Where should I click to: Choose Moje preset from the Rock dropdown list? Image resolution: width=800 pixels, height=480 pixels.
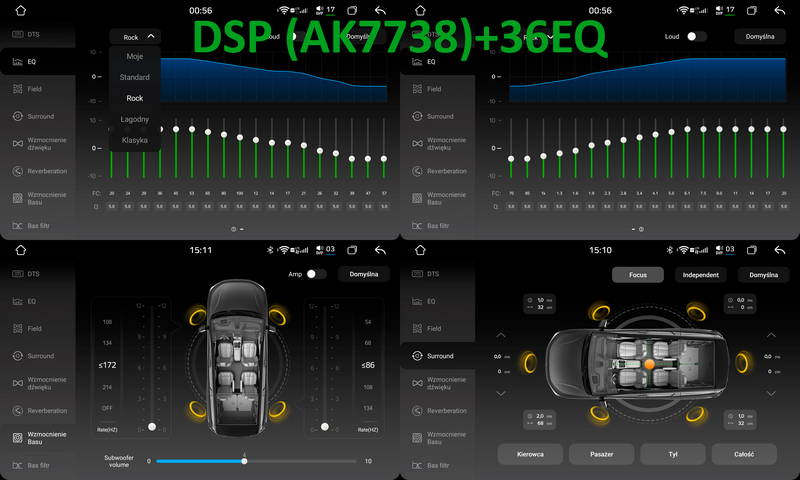(135, 57)
